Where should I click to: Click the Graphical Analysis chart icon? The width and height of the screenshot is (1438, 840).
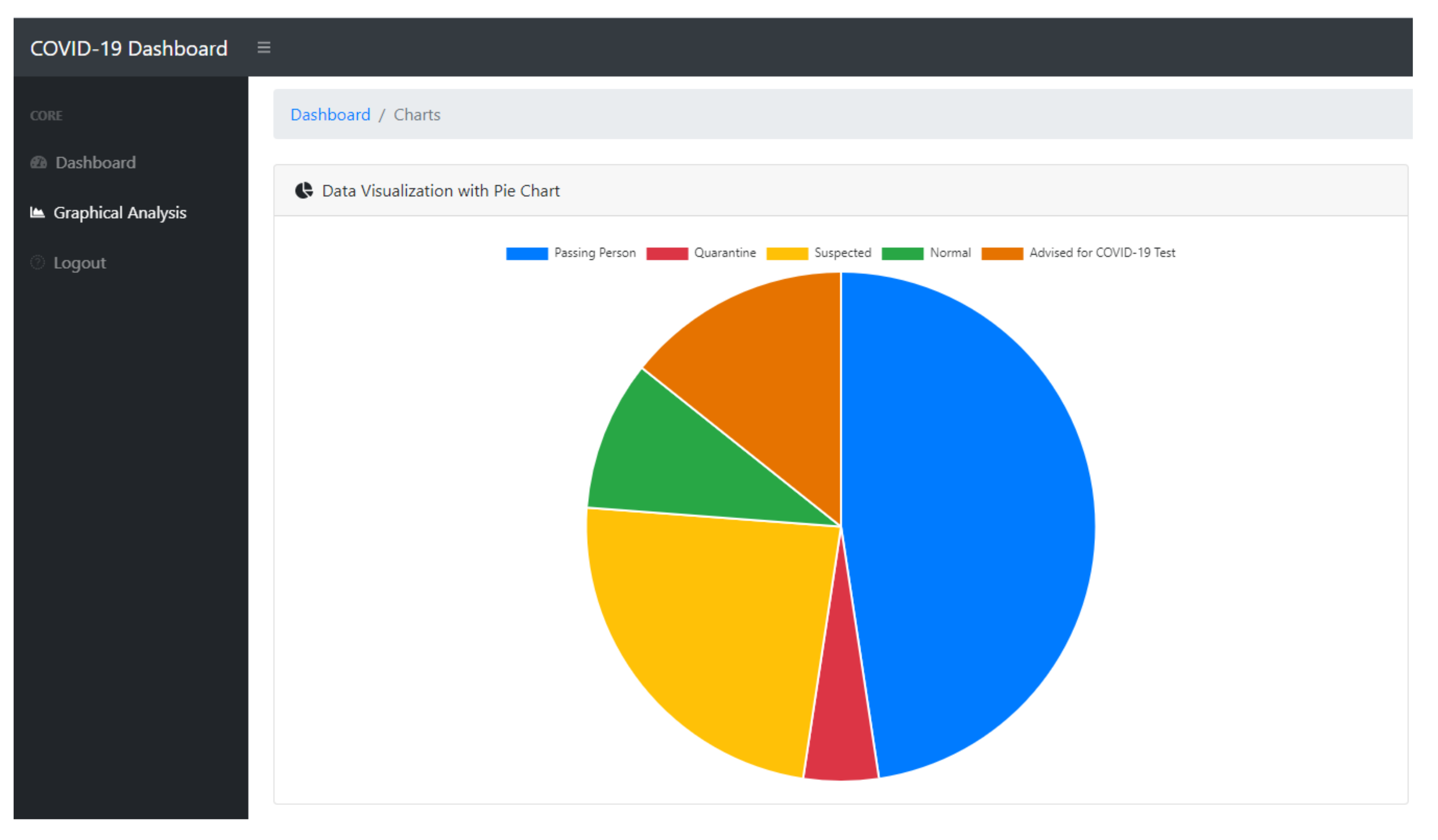coord(37,212)
